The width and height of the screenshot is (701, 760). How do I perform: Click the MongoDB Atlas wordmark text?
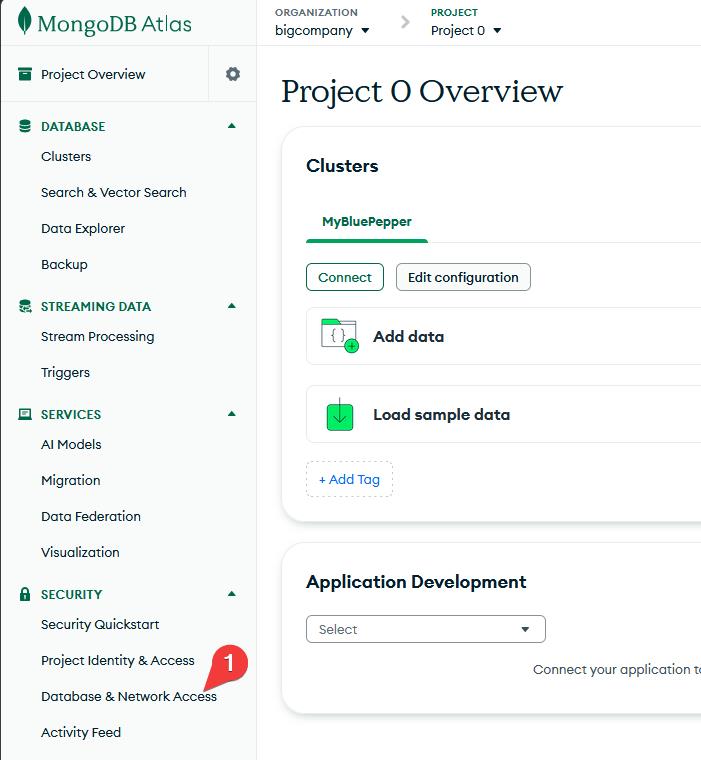point(115,24)
